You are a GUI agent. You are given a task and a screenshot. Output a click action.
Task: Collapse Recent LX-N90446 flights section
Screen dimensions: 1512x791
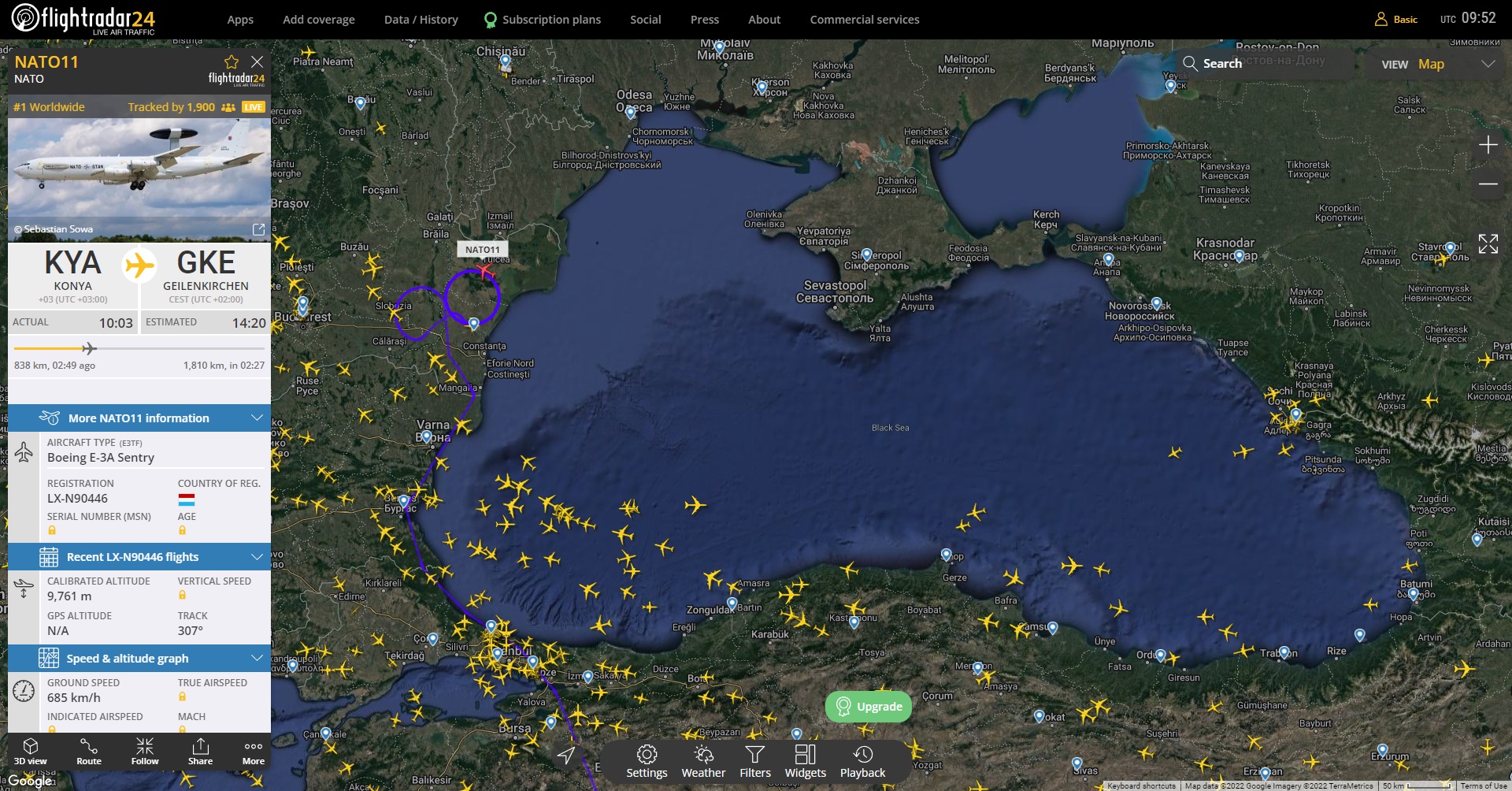pos(257,556)
